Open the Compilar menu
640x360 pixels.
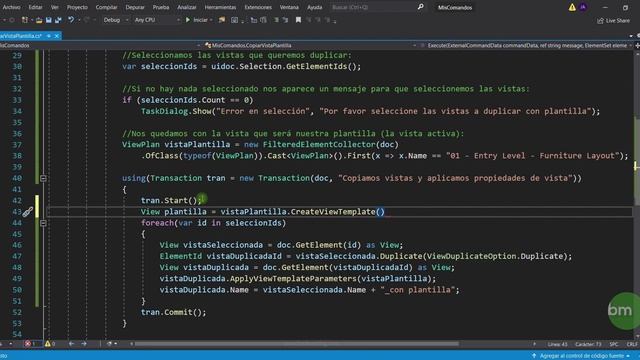[x=106, y=7]
